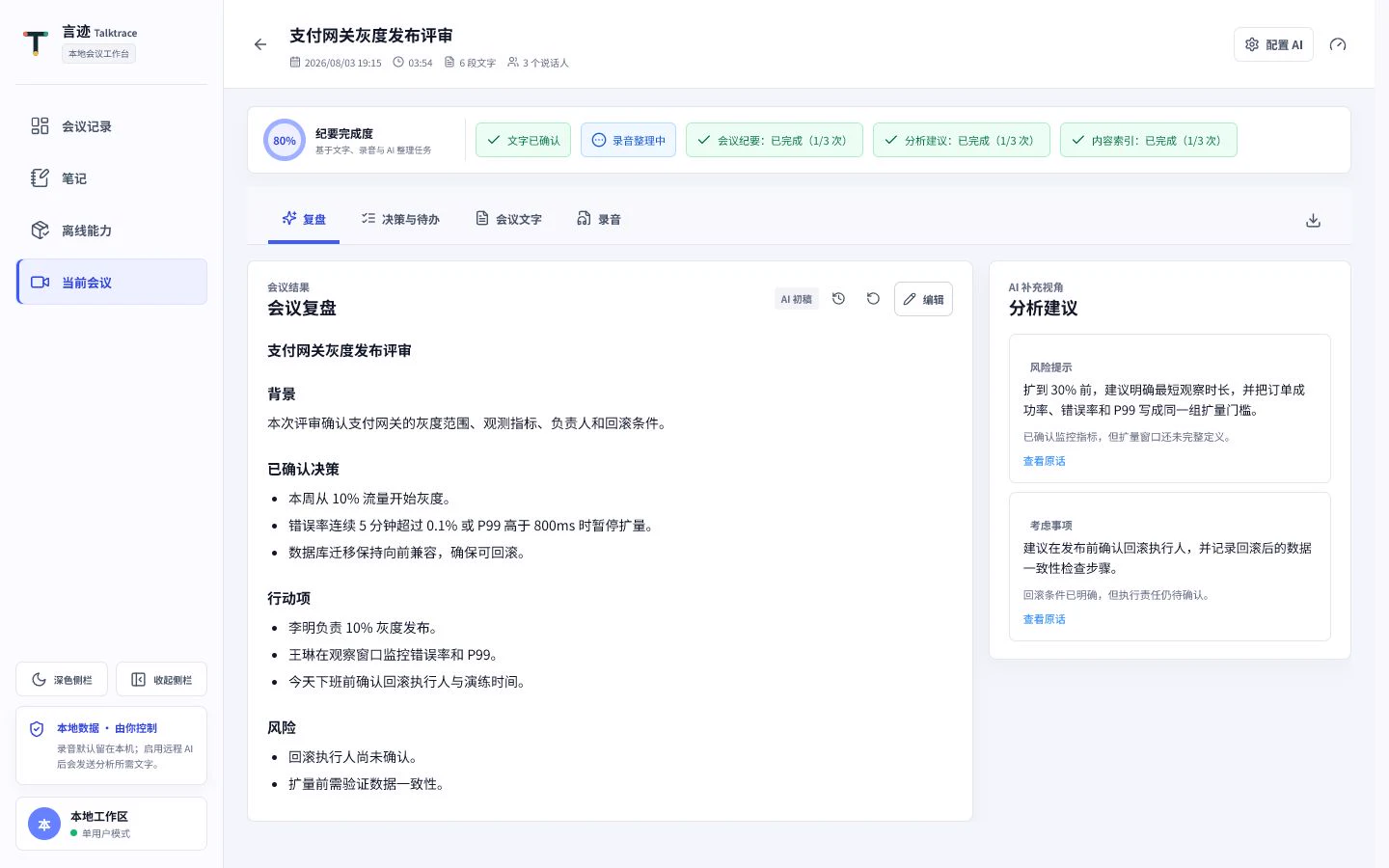This screenshot has width=1389, height=868.
Task: Open 会议记录 in the sidebar
Action: click(112, 126)
